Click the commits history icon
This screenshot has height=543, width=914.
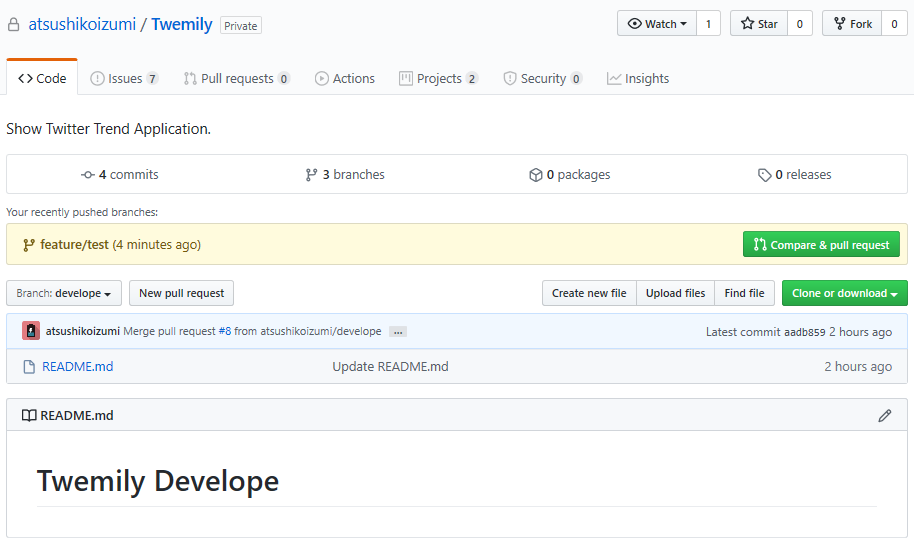click(88, 175)
